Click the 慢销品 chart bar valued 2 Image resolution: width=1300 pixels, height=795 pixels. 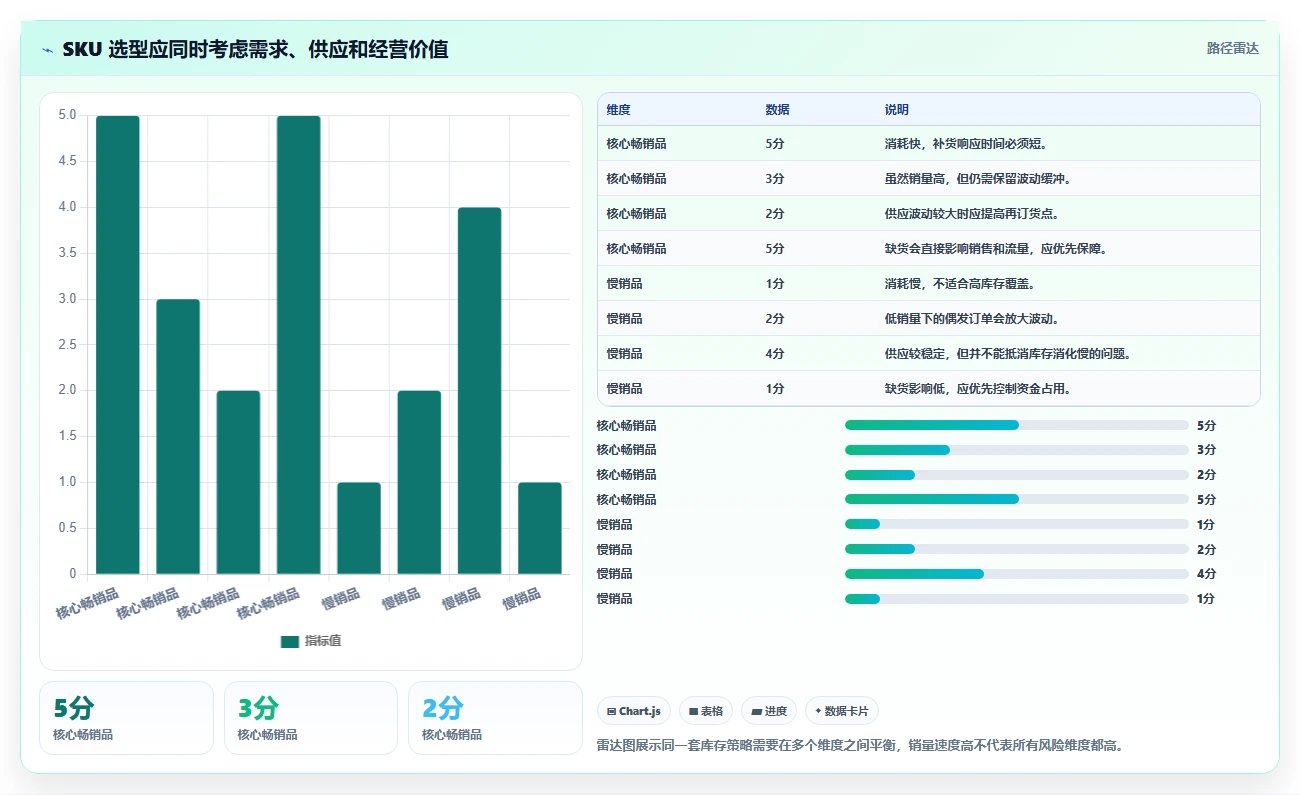[419, 482]
